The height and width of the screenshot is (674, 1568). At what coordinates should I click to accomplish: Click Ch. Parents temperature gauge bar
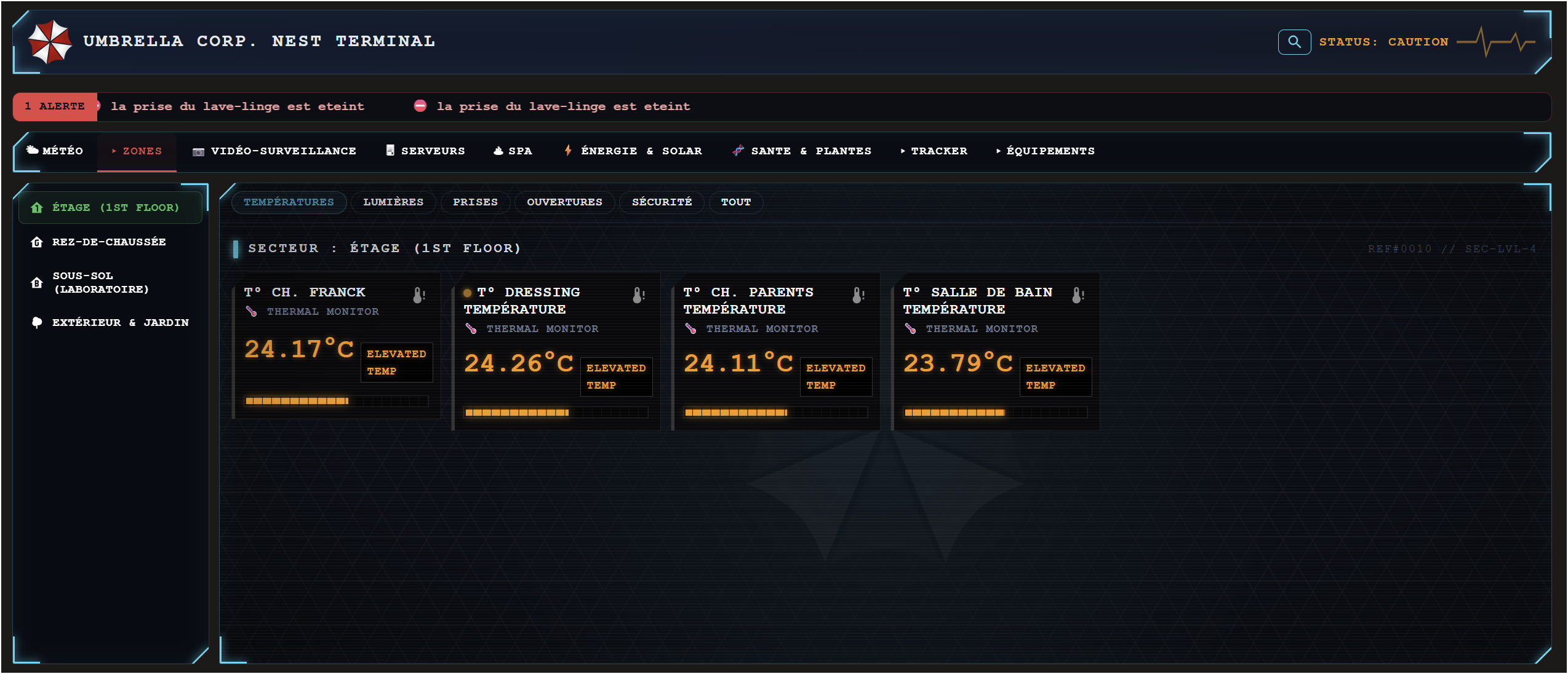[775, 413]
